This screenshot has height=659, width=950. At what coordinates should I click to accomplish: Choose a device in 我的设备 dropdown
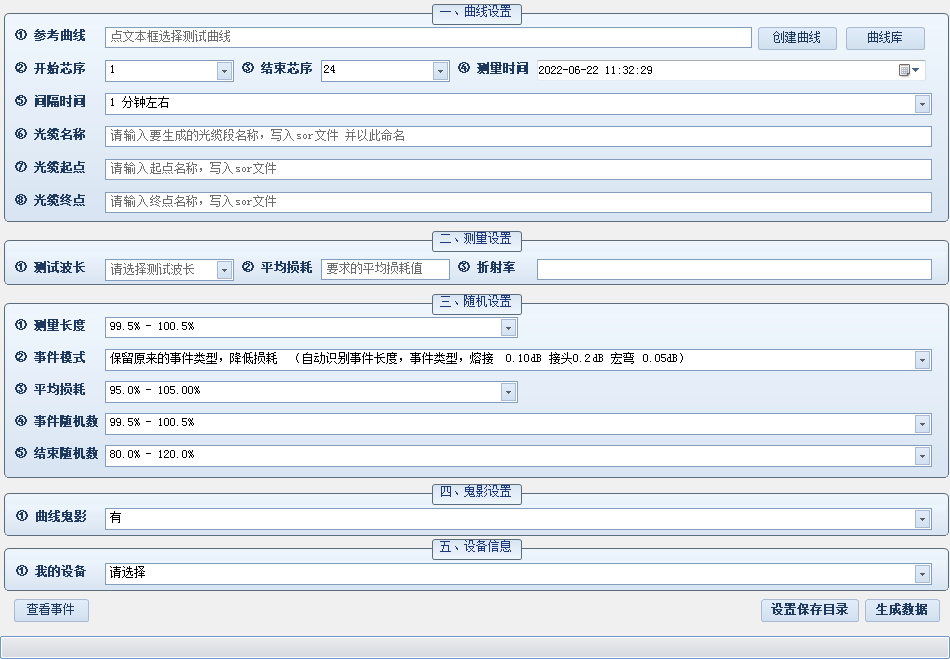(921, 574)
